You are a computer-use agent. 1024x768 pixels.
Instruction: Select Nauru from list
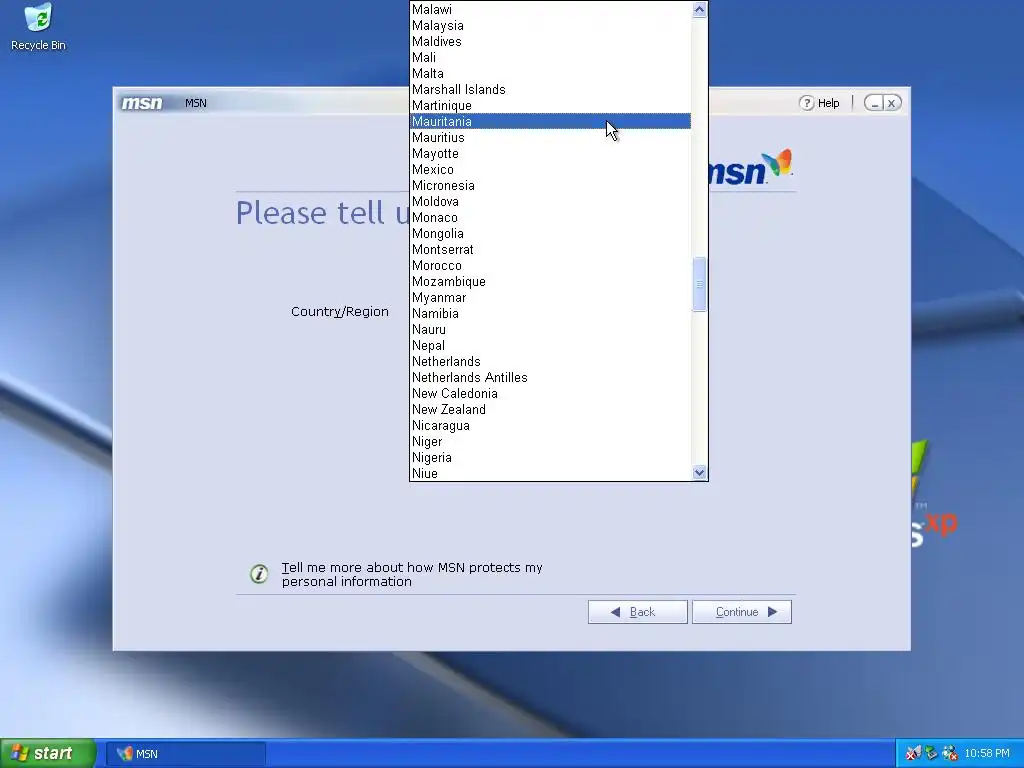click(x=551, y=329)
